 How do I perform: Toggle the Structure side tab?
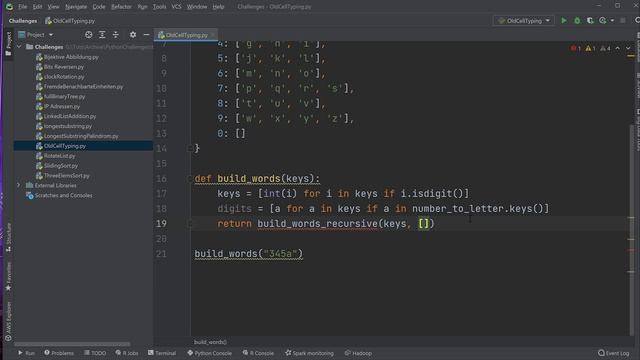tap(8, 237)
